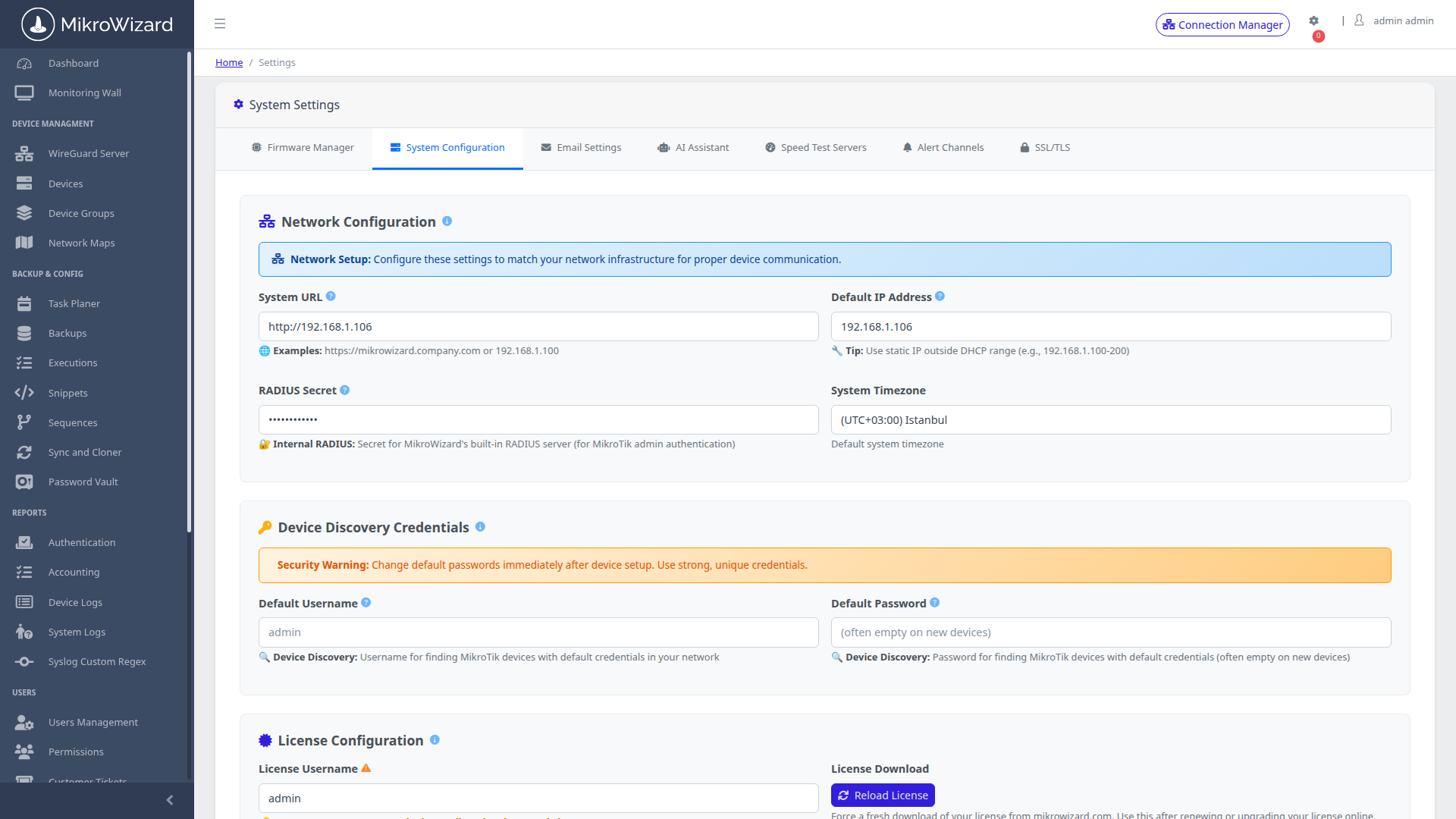
Task: Click the Default IP Address input field
Action: (1111, 327)
